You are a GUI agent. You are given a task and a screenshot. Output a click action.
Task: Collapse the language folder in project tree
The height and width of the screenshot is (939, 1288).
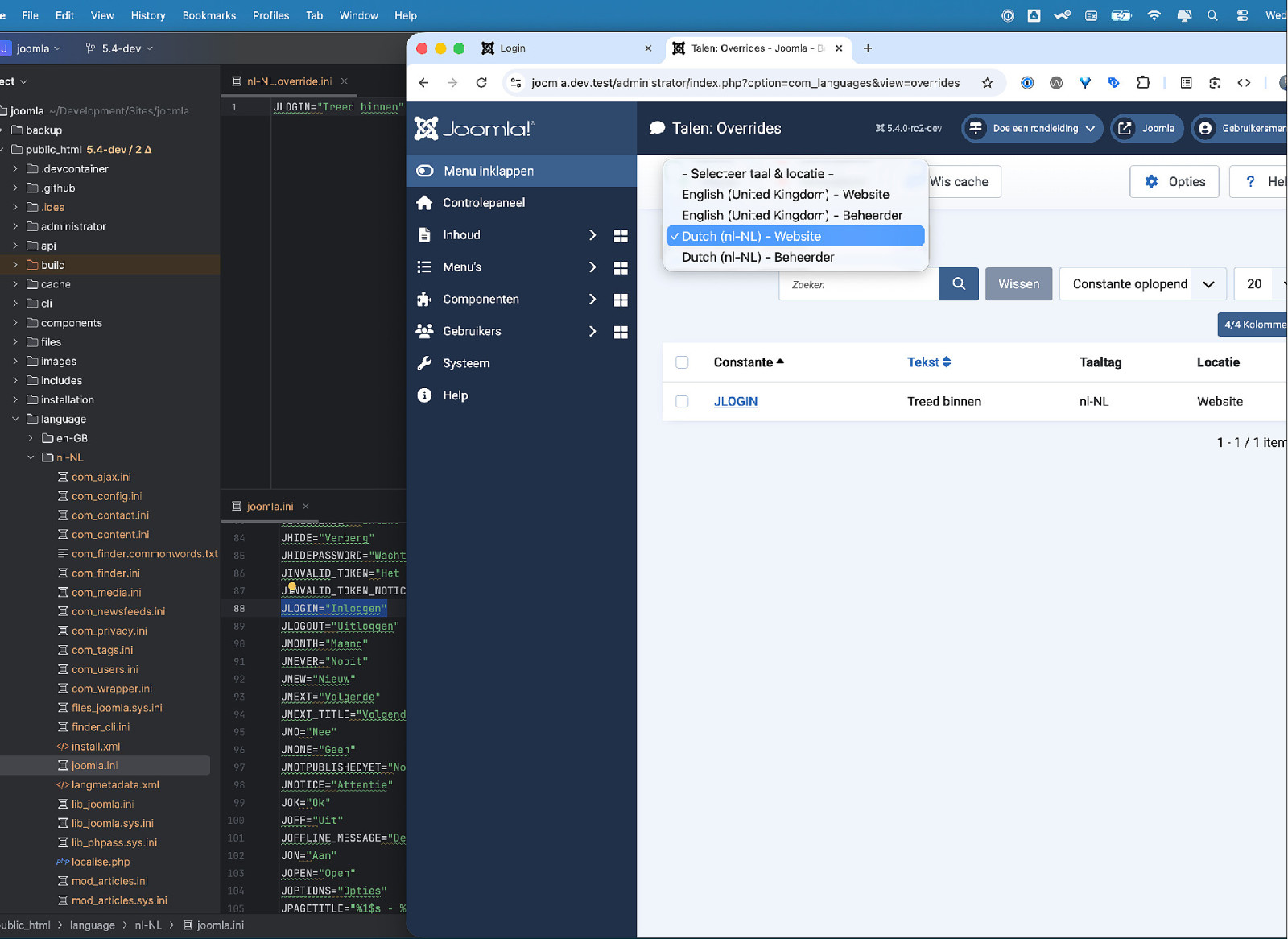click(x=15, y=419)
